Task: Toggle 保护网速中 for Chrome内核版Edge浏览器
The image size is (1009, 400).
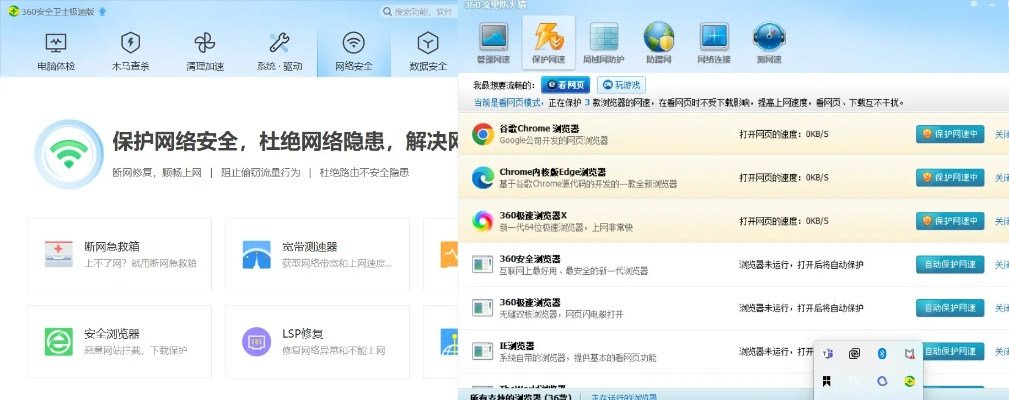Action: pyautogui.click(x=950, y=177)
